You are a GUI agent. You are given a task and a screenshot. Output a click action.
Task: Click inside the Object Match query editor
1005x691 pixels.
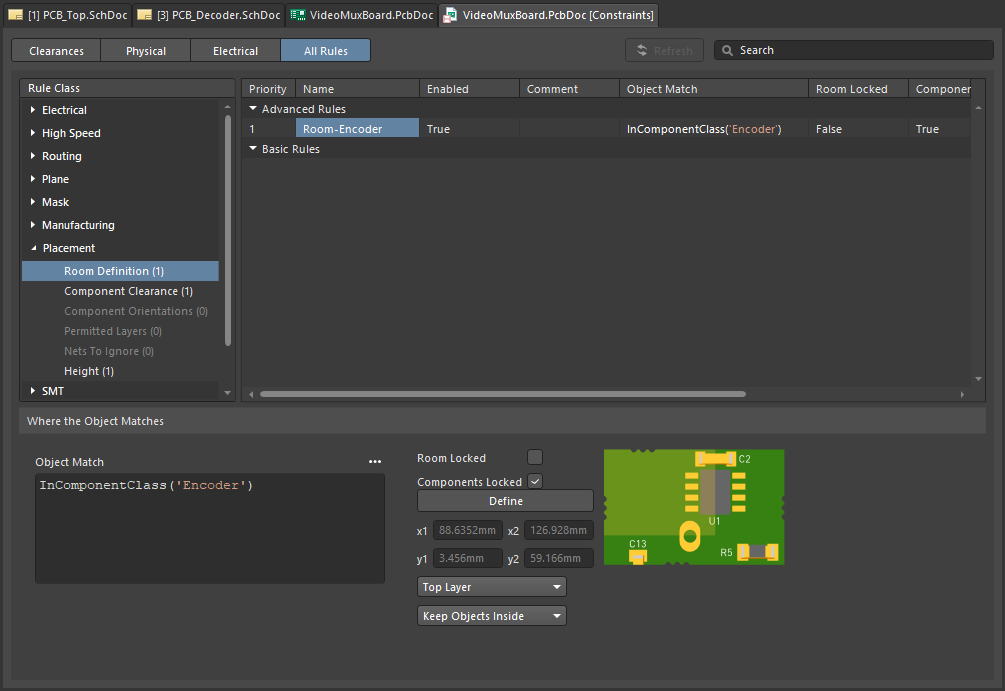pos(210,528)
